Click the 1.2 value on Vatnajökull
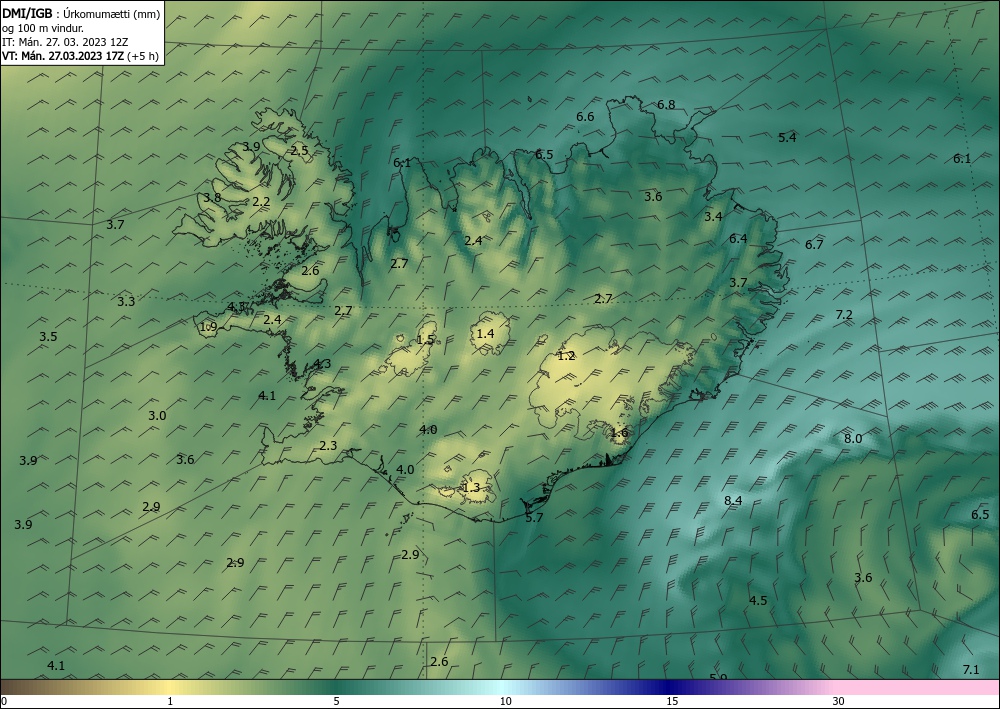This screenshot has height=709, width=1000. point(566,356)
